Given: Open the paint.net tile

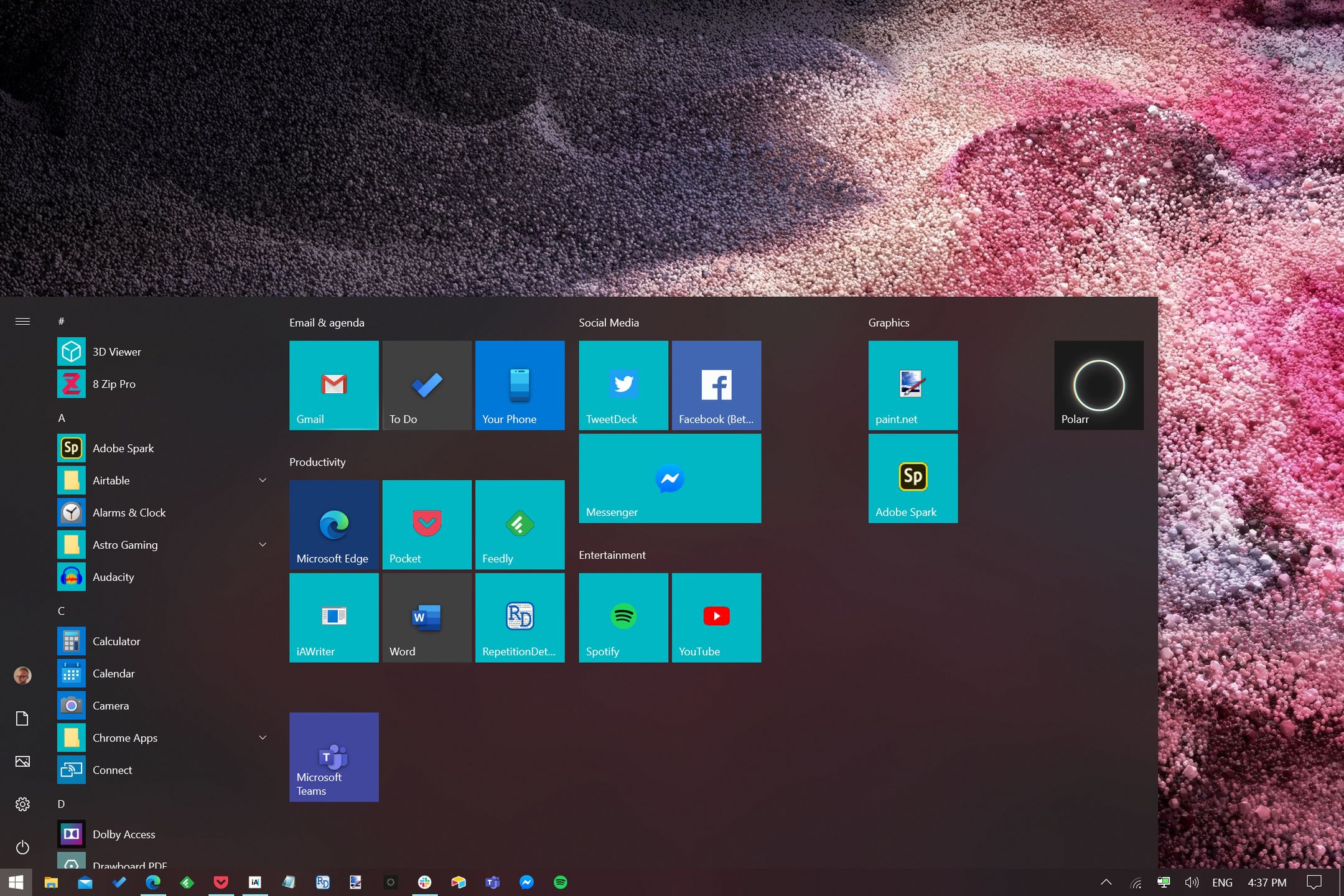Looking at the screenshot, I should [912, 385].
